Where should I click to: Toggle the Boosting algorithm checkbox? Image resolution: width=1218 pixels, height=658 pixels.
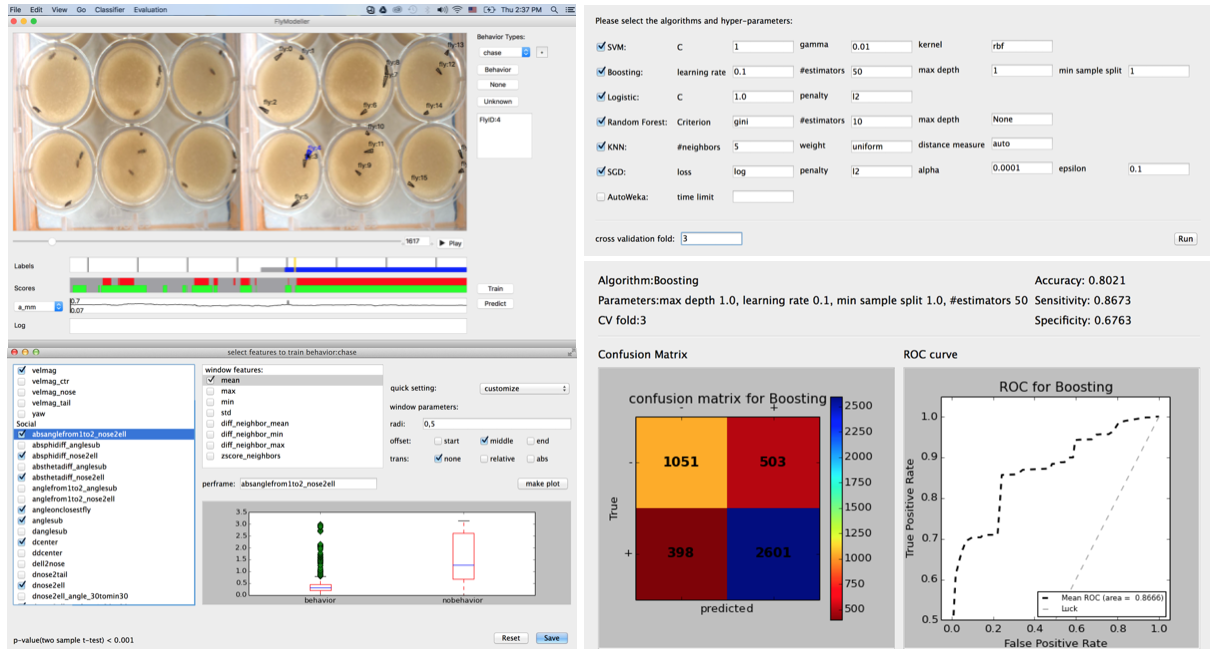601,71
